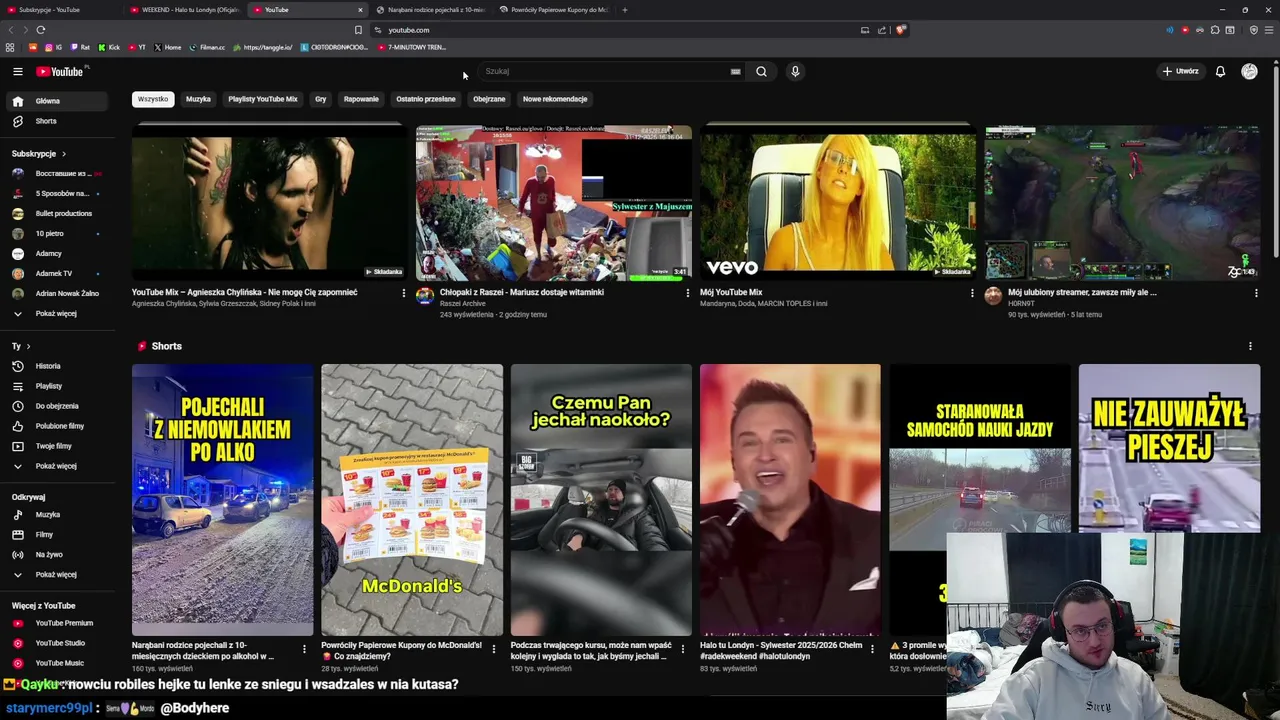Select the Playlisty YouTube Mix chip
Viewport: 1280px width, 720px height.
263,99
